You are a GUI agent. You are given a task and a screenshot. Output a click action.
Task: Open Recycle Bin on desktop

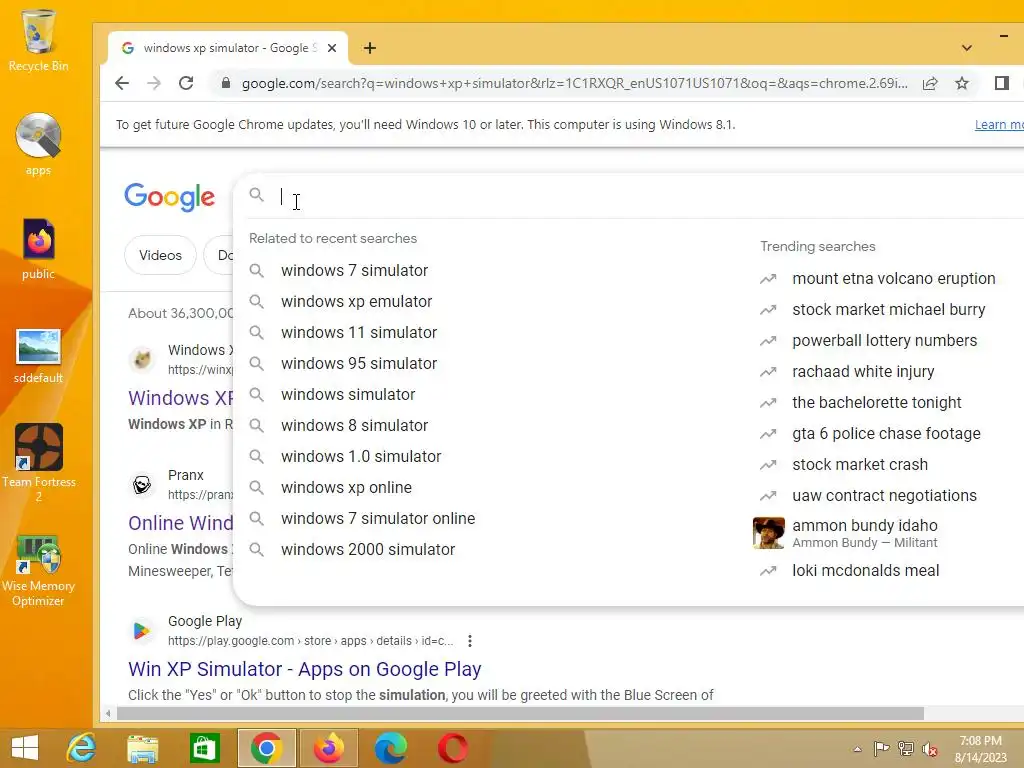(x=39, y=40)
